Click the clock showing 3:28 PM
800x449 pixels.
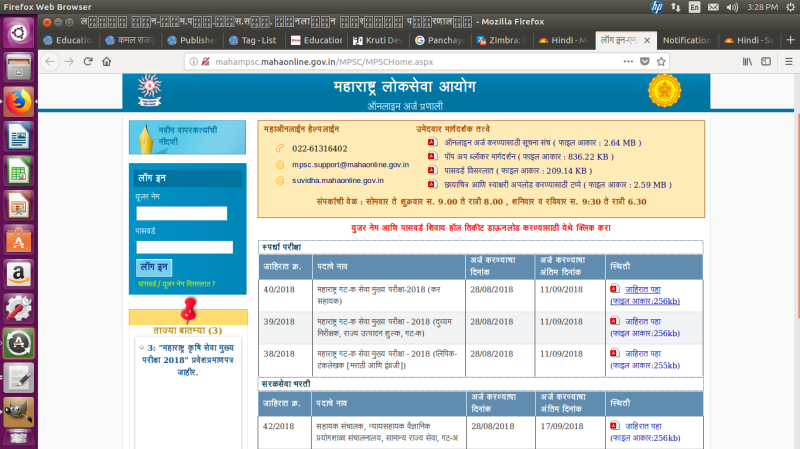coord(762,7)
